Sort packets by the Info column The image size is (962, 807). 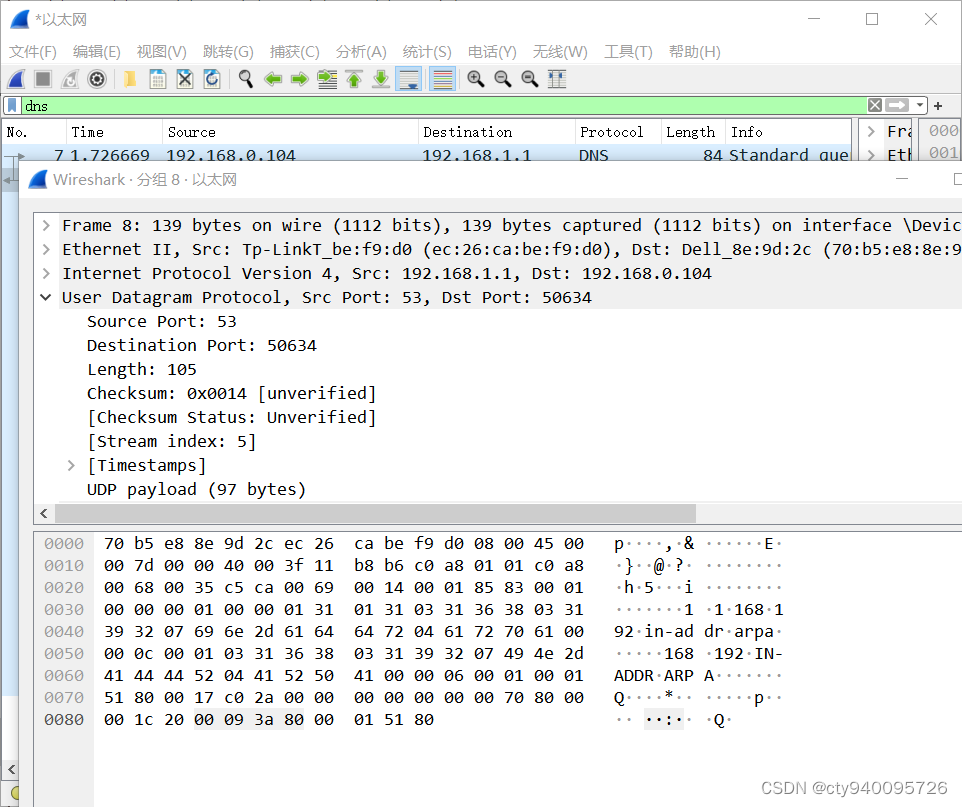[x=788, y=132]
